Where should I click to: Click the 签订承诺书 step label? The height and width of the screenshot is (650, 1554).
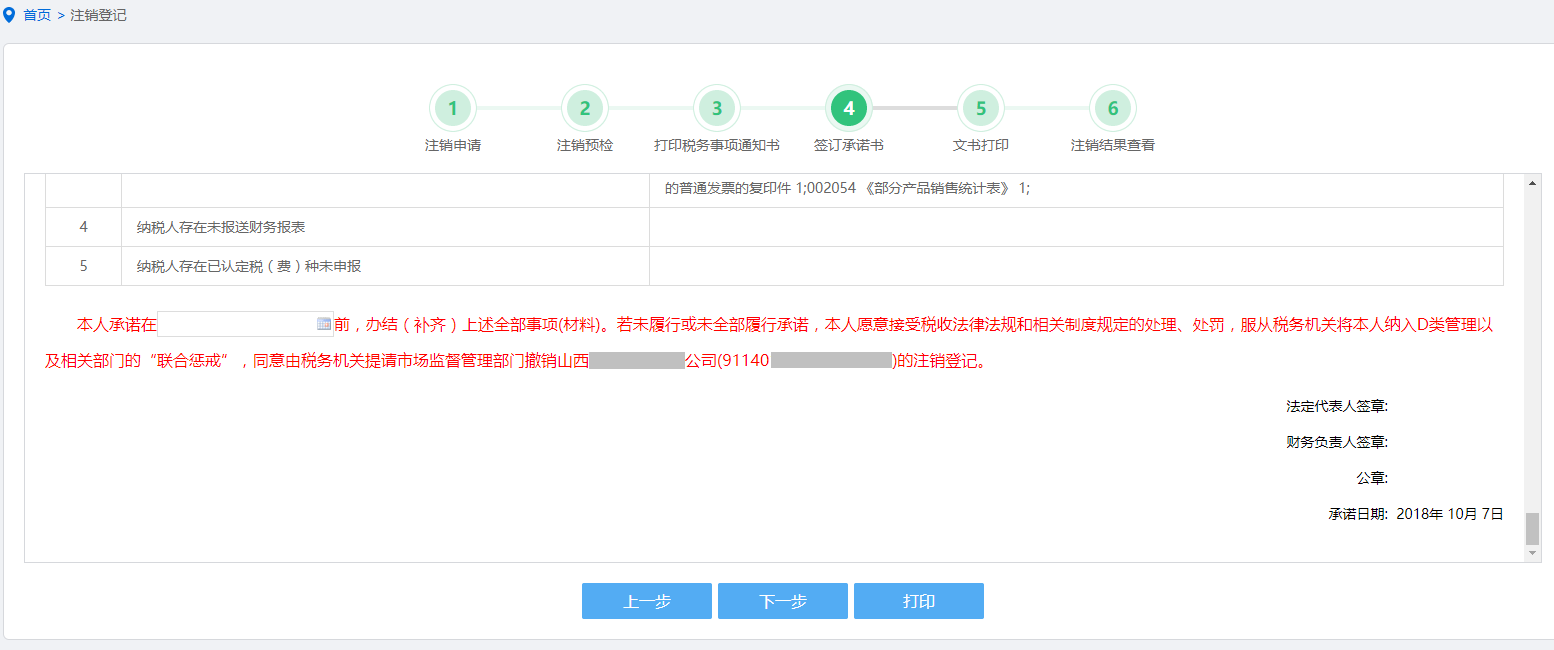(849, 145)
